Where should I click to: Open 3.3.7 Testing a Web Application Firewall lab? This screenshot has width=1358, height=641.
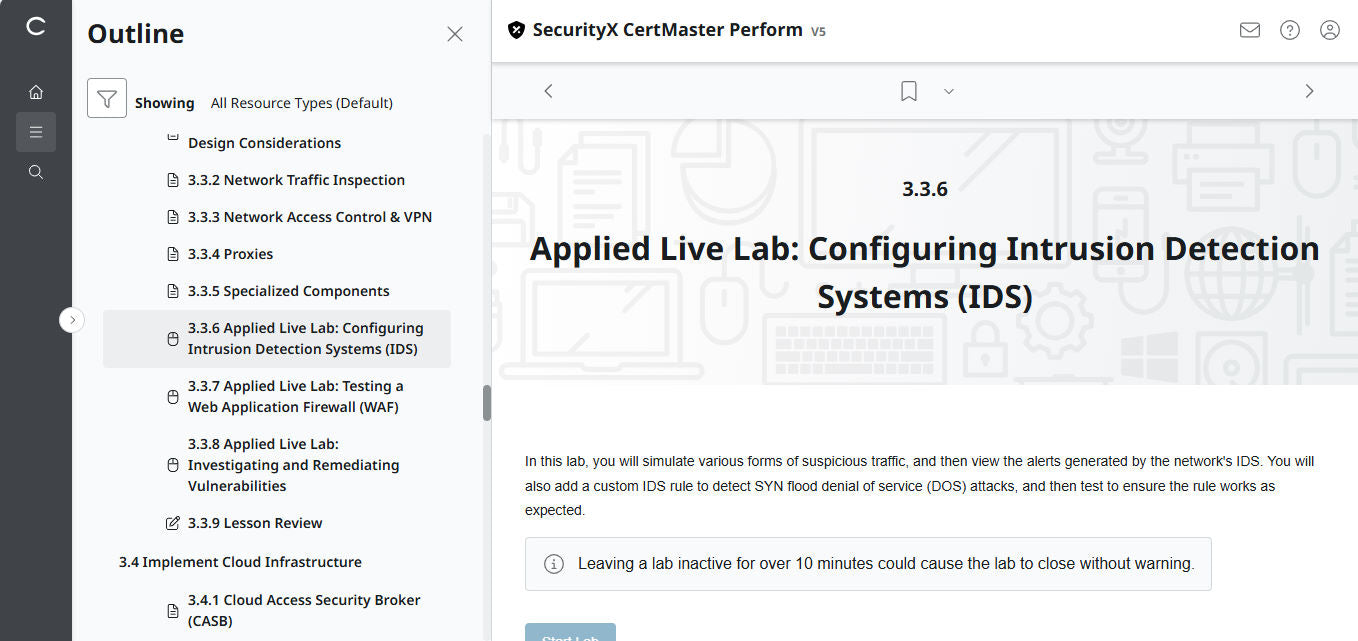pyautogui.click(x=295, y=396)
